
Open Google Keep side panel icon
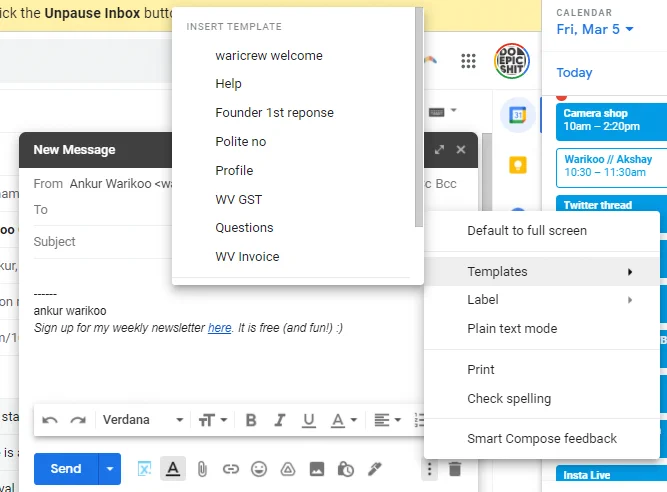point(518,165)
